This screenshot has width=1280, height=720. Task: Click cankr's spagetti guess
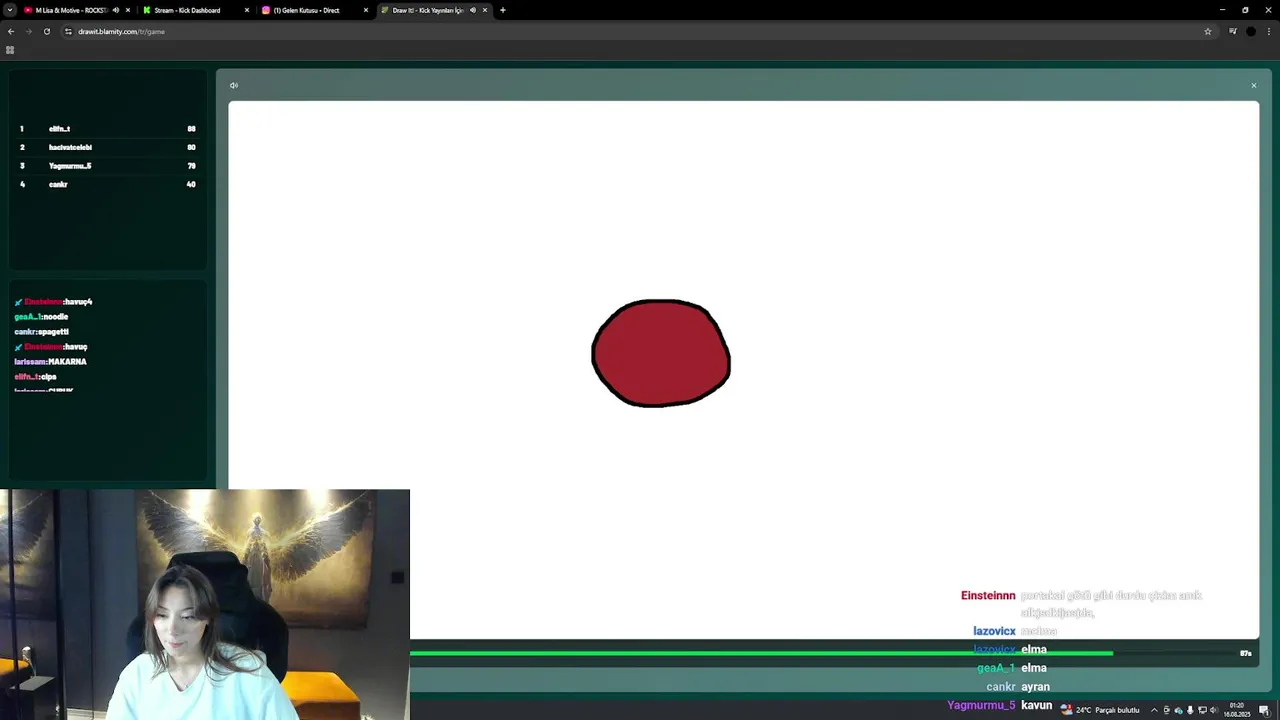pyautogui.click(x=41, y=332)
